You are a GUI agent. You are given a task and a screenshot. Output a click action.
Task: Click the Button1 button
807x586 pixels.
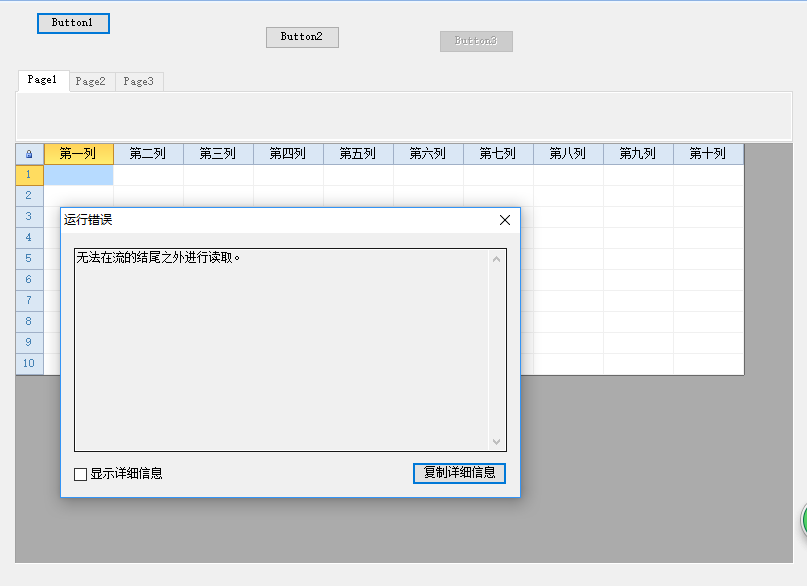point(73,23)
